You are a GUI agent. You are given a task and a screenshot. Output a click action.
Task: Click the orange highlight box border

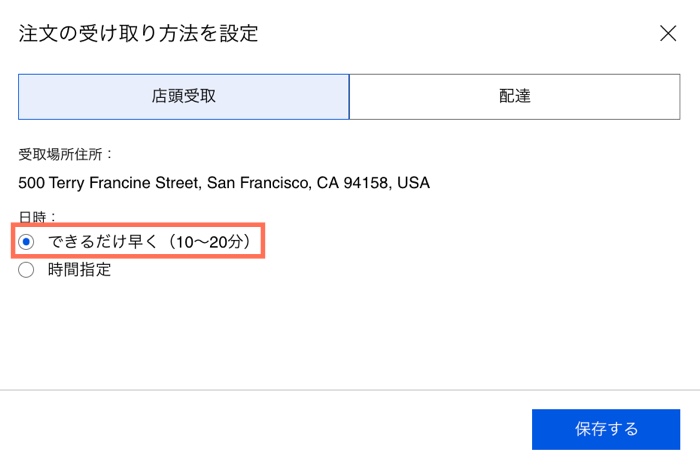coord(263,241)
